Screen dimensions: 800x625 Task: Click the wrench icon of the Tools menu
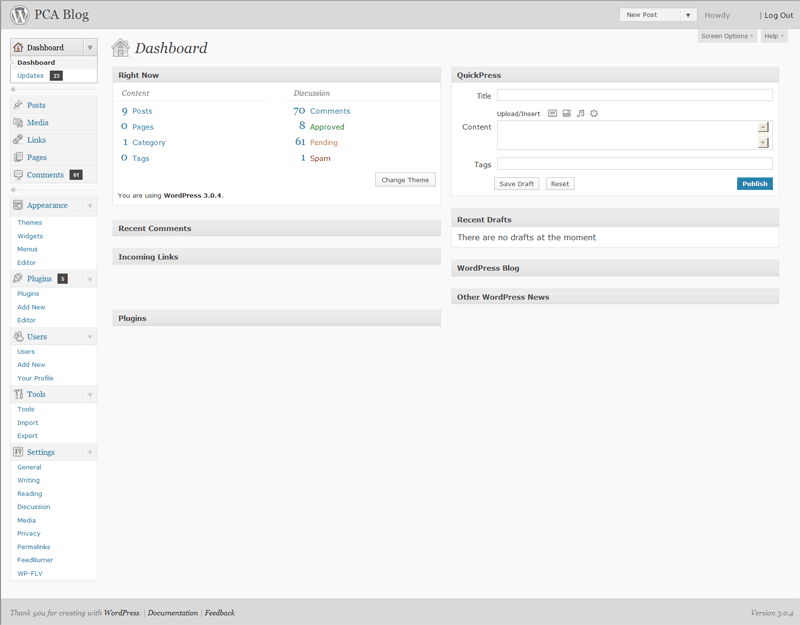pyautogui.click(x=18, y=394)
